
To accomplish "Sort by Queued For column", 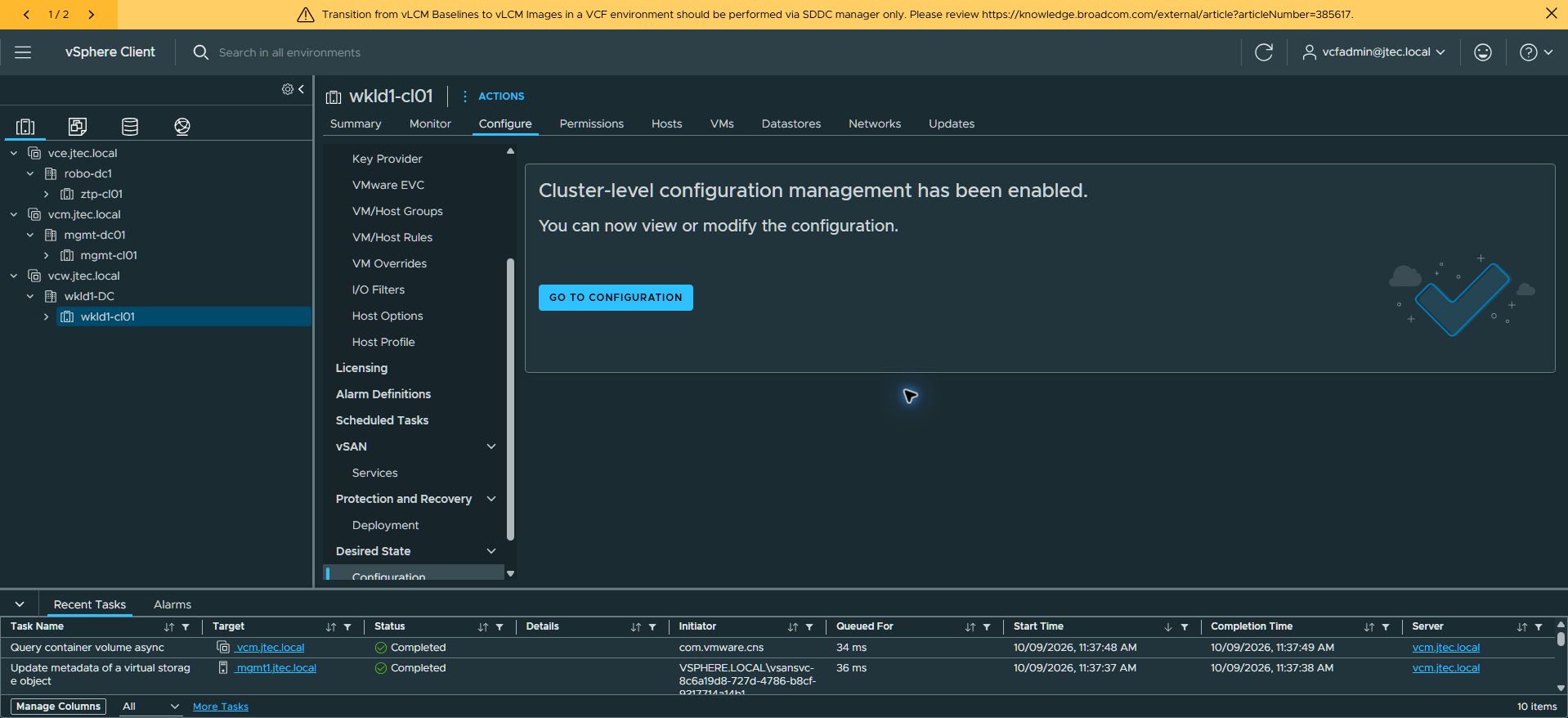I will coord(970,627).
